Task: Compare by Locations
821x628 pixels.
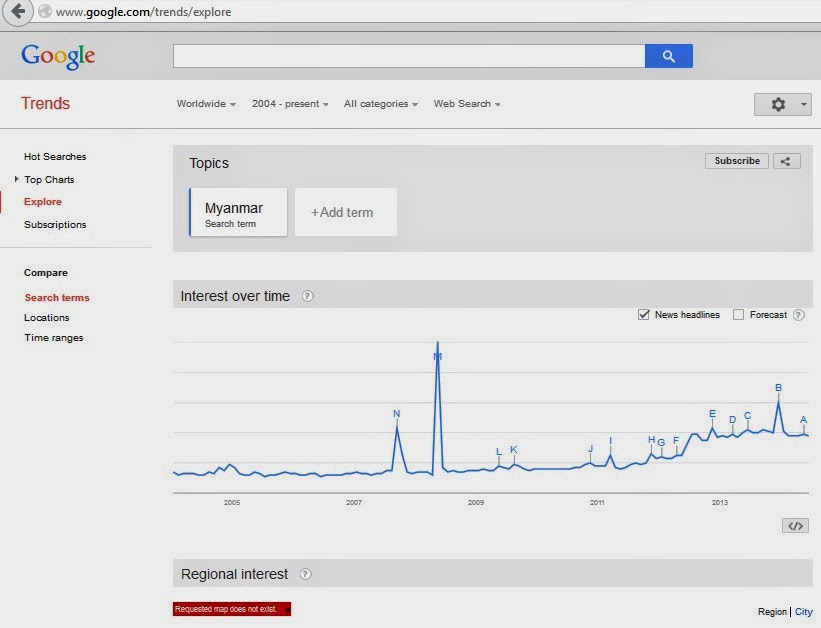Action: (x=47, y=317)
